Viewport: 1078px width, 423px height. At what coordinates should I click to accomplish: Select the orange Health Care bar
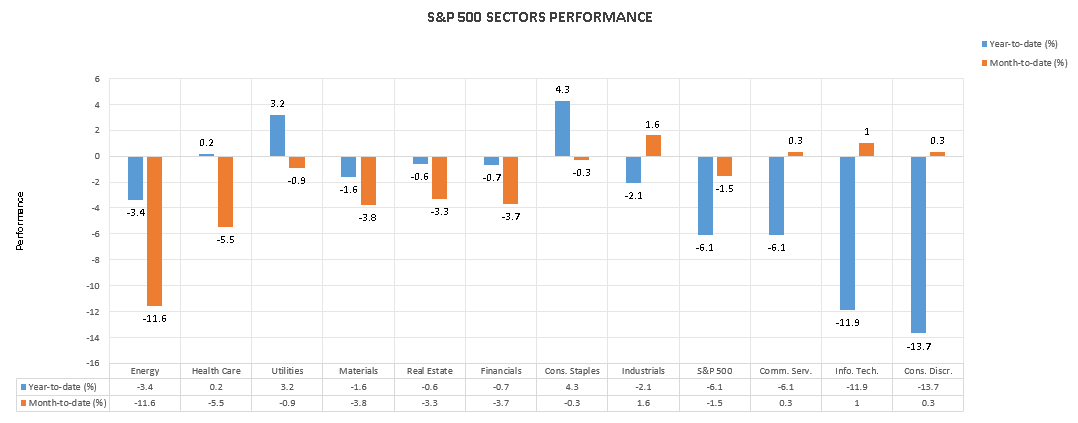pos(224,191)
